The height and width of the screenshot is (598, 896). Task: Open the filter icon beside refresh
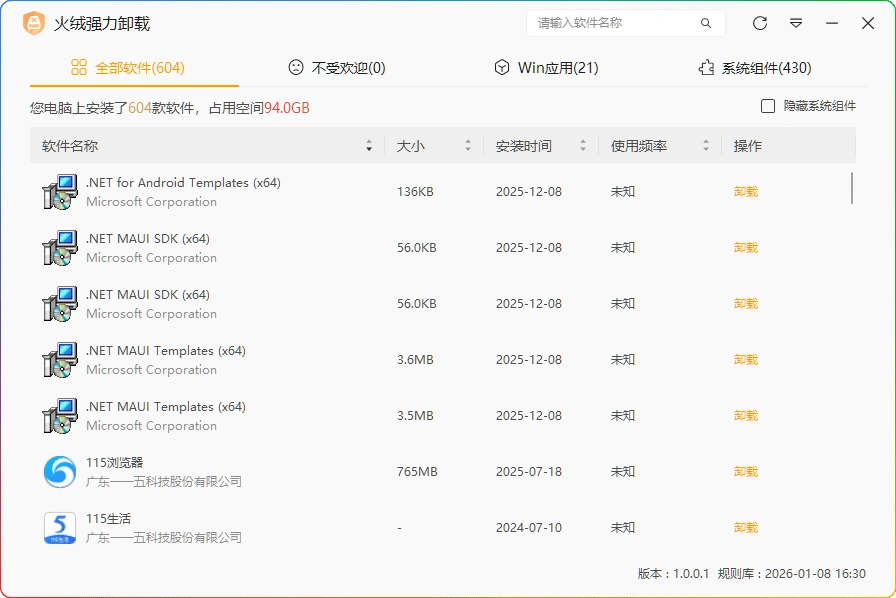tap(795, 23)
